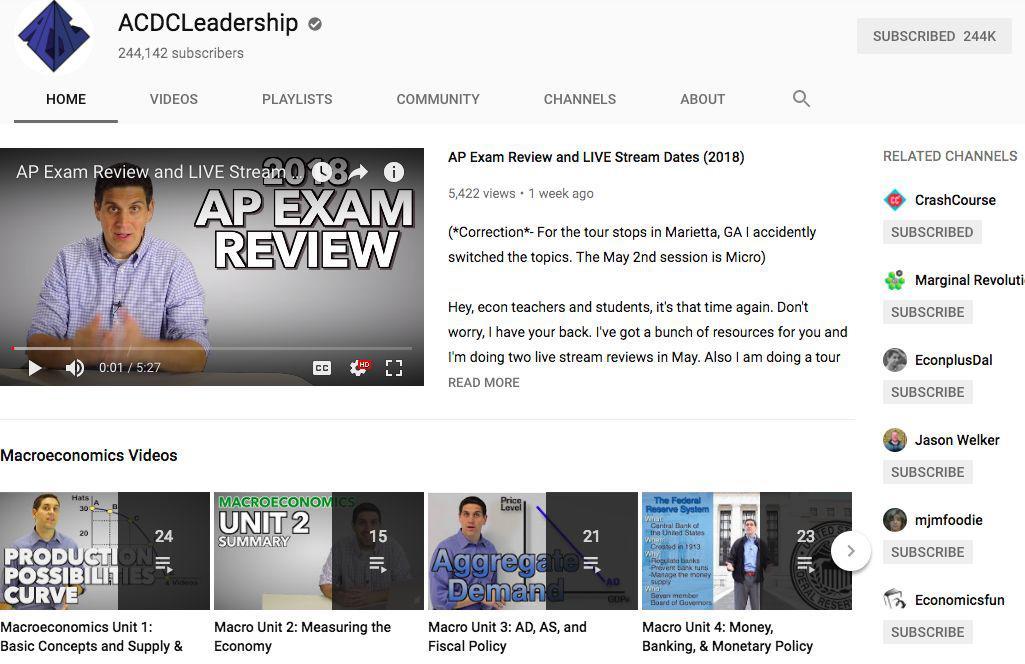Click the playlist queue icon on Aggregate Demand thumbnail

coord(592,563)
